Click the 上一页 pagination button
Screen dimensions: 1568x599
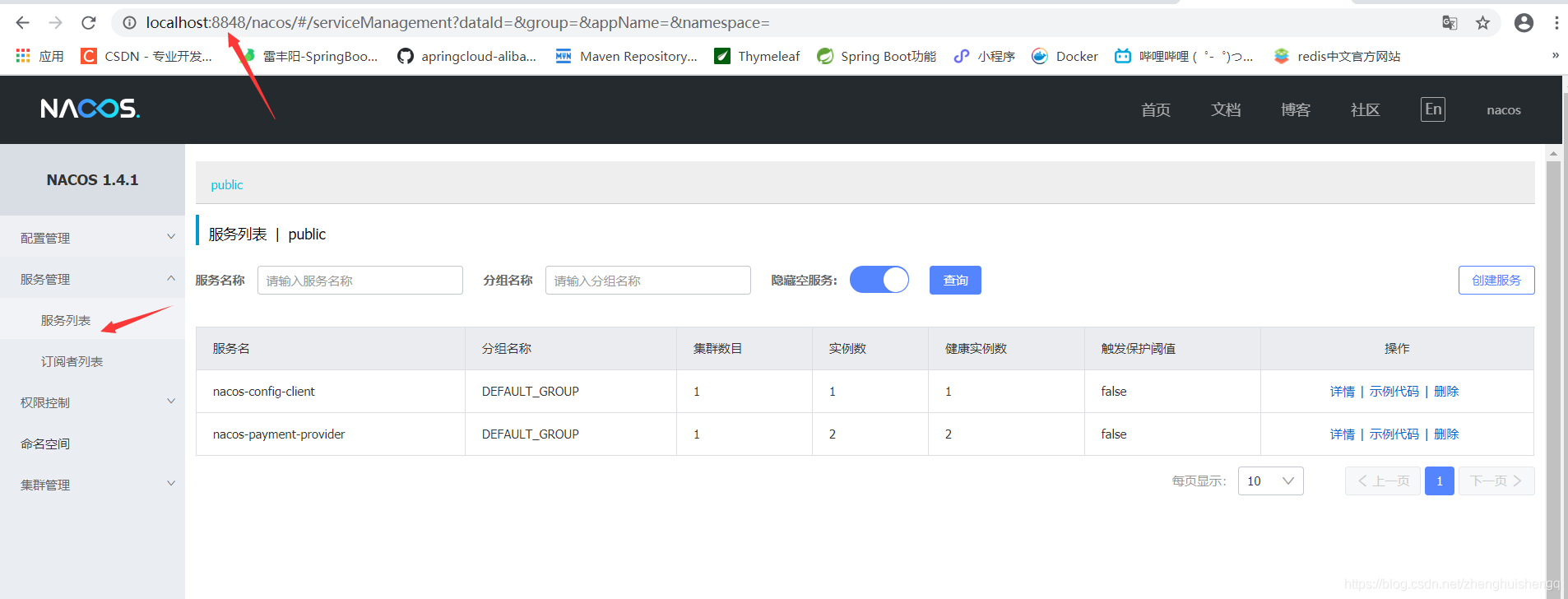pyautogui.click(x=1383, y=481)
